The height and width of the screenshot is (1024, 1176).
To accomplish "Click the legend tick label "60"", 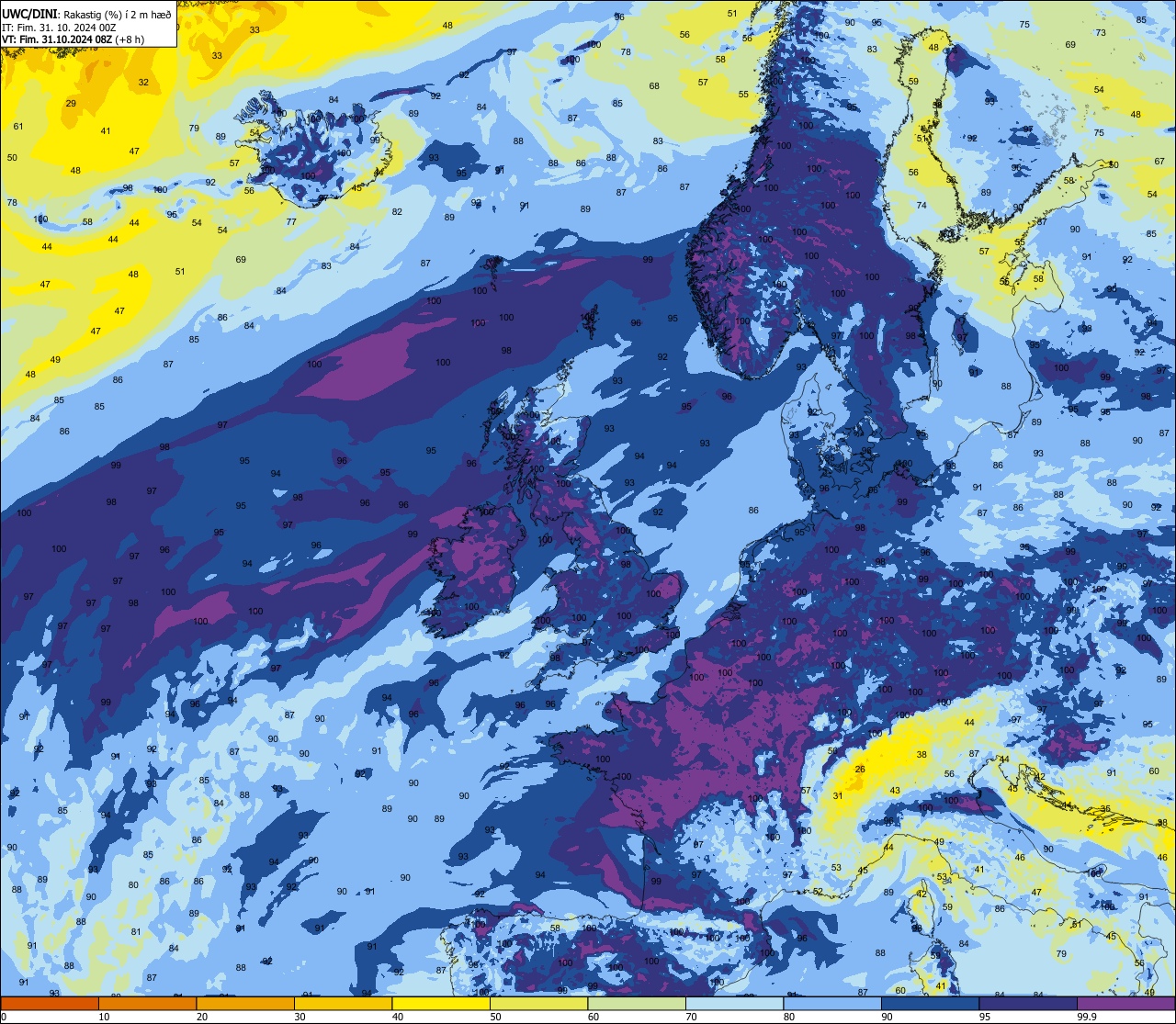I will point(594,1017).
